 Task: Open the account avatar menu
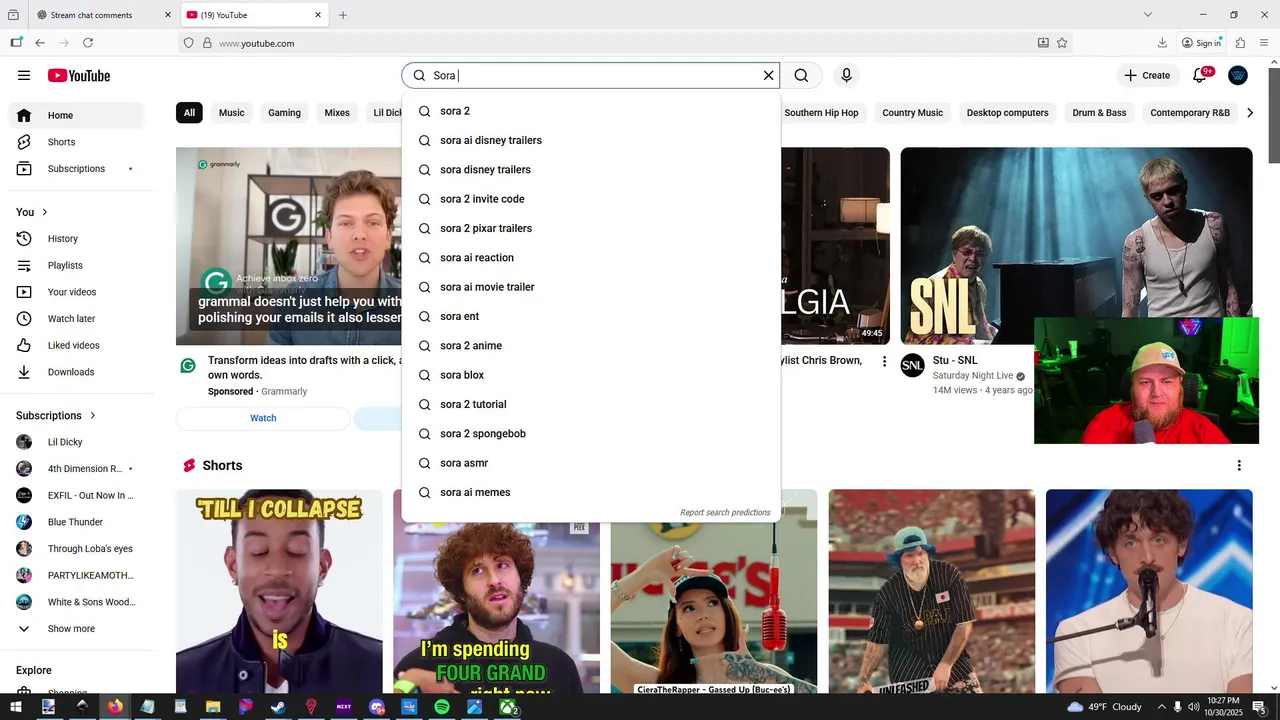click(x=1238, y=75)
